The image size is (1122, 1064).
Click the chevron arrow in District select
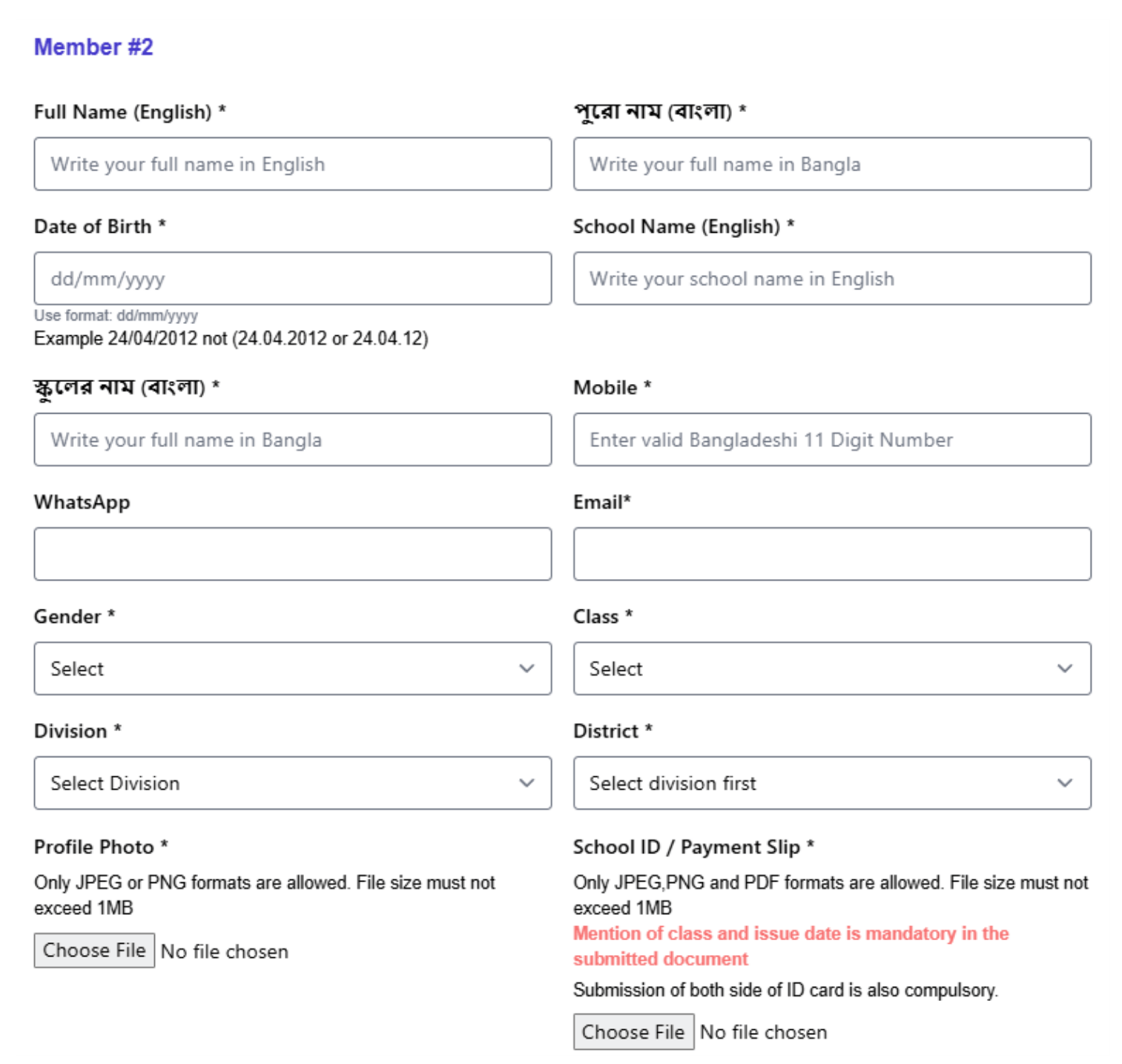[1065, 783]
